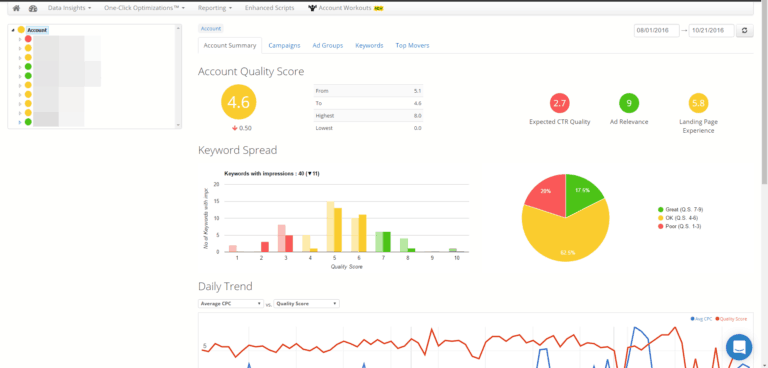Click the page vertical scrollbar
768x368 pixels.
pos(765,93)
